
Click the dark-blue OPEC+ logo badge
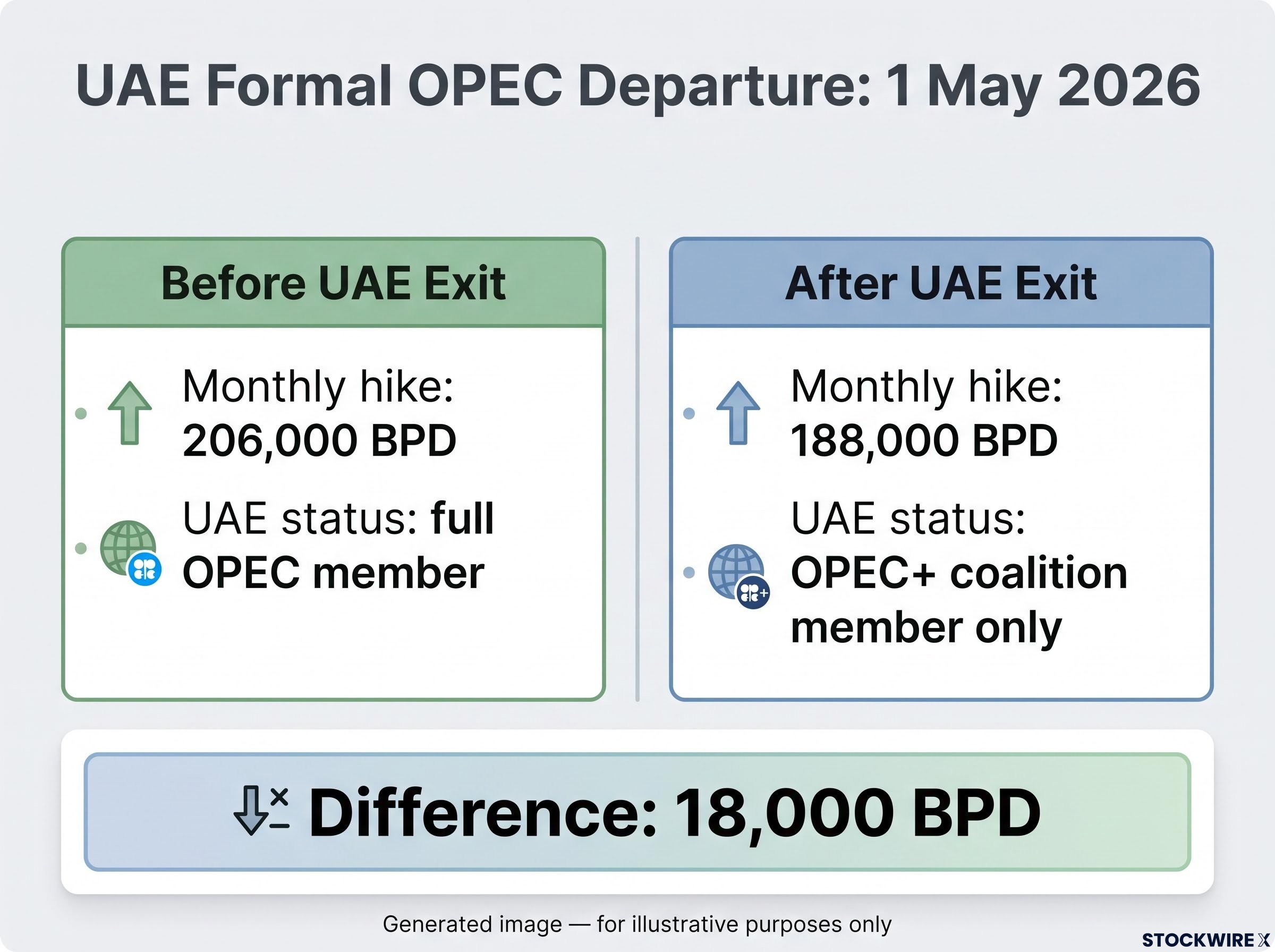753,592
